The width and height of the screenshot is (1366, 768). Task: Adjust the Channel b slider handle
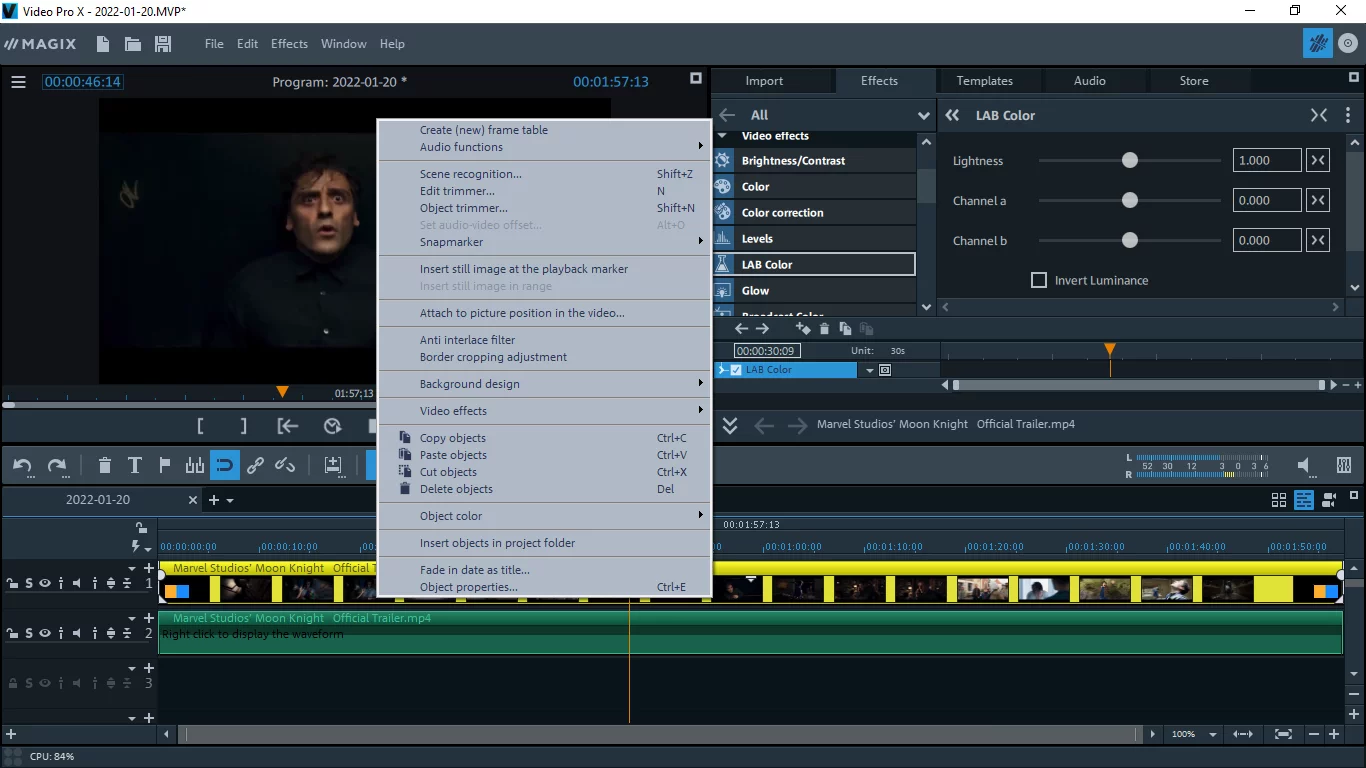pos(1130,240)
